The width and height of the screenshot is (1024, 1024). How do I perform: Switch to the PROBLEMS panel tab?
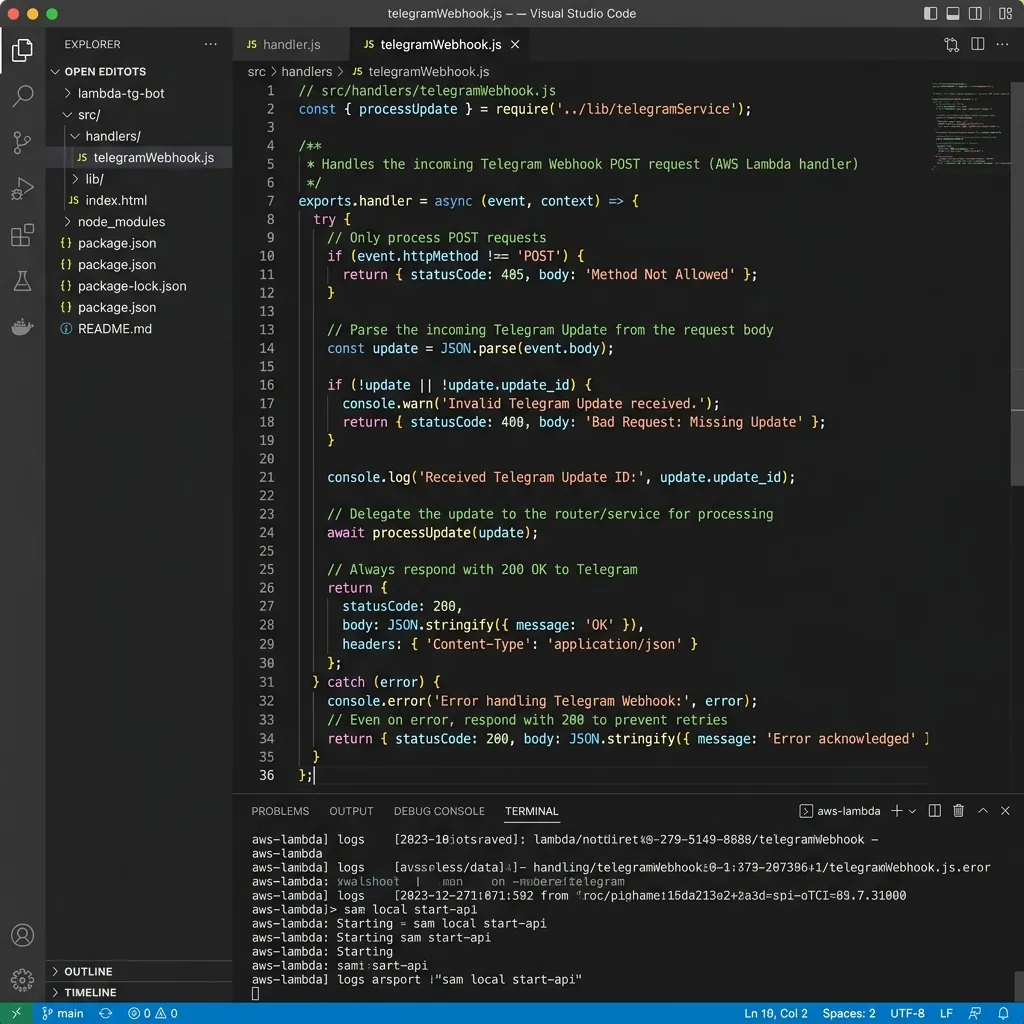[x=280, y=811]
